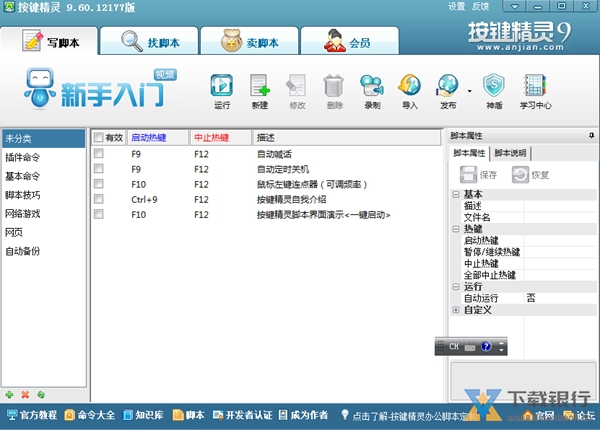Click the green refresh icon under category list
600x430 pixels.
coord(41,394)
